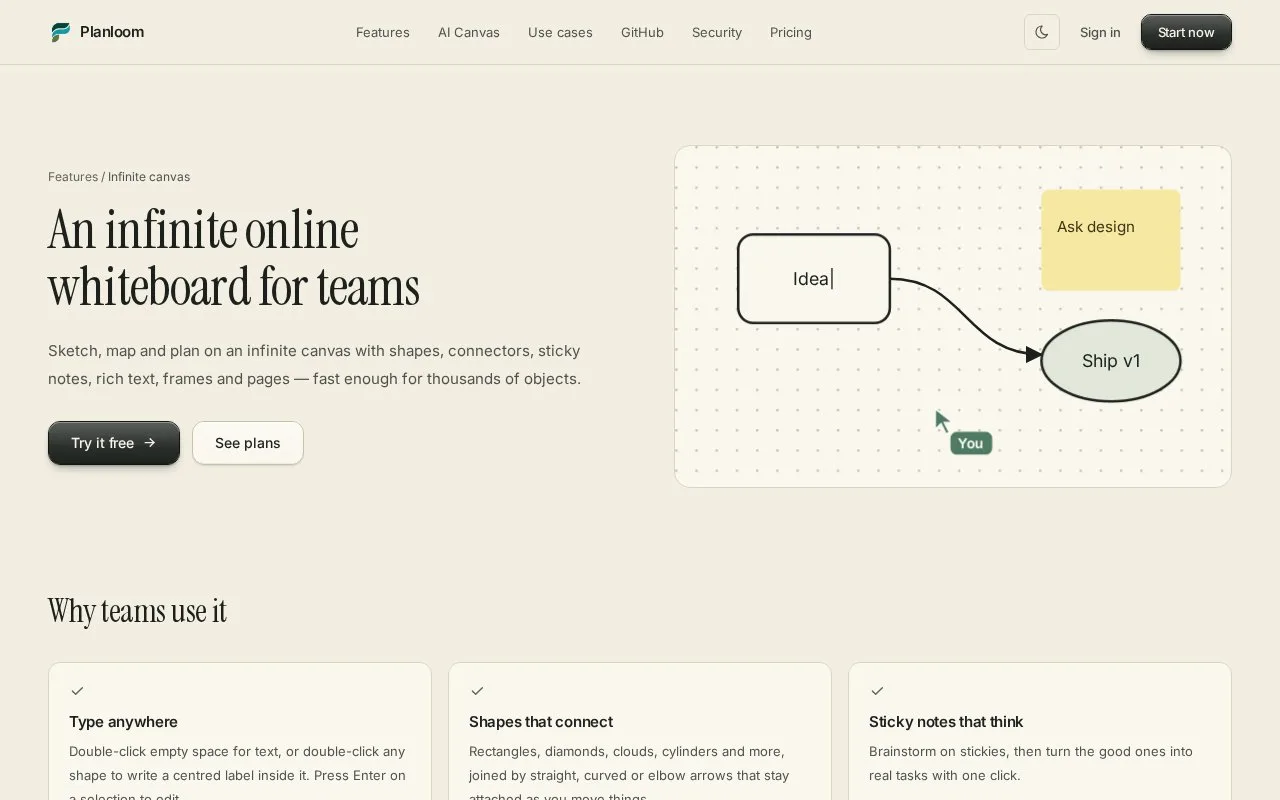Open the Features menu item
The width and height of the screenshot is (1280, 800).
click(x=383, y=32)
